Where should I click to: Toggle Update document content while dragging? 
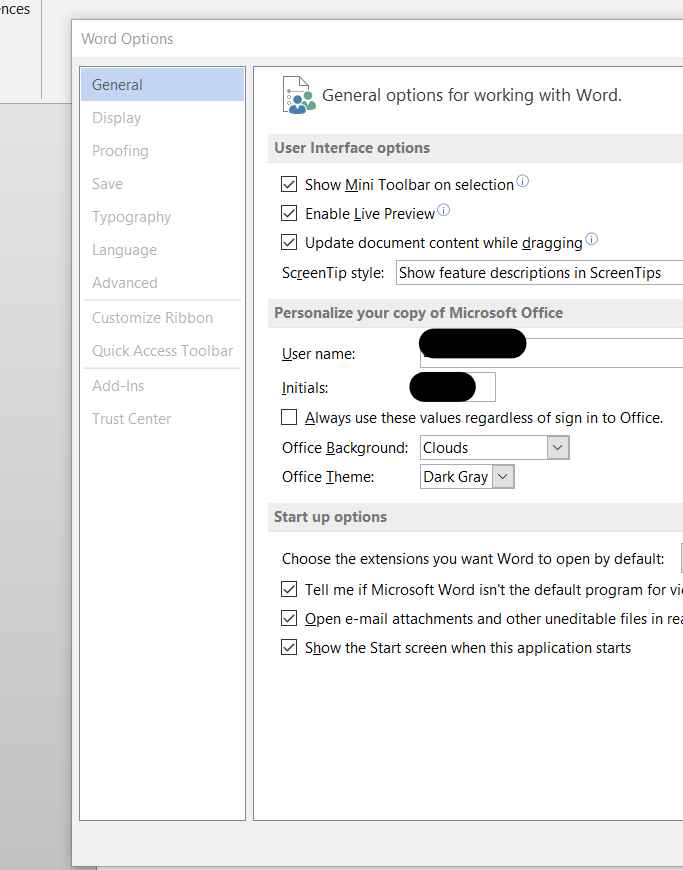pos(289,242)
